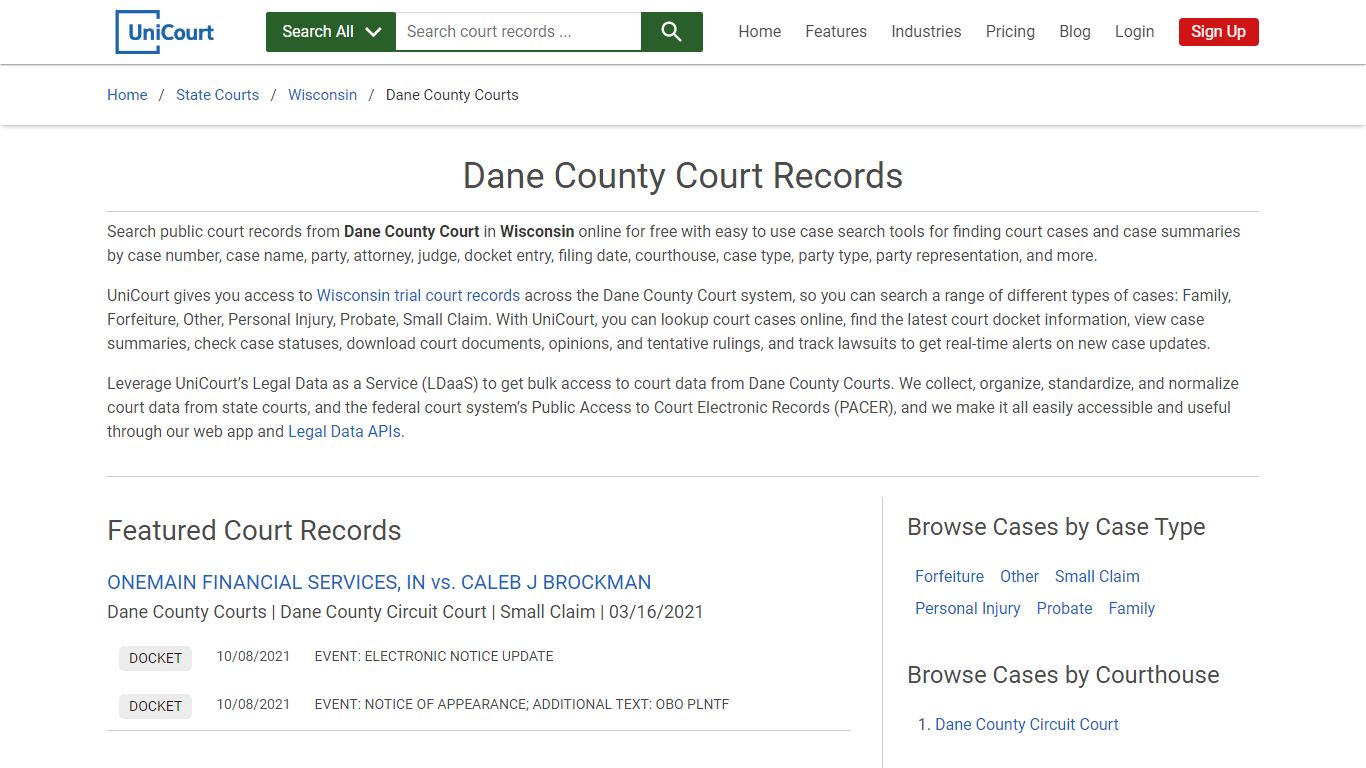The image size is (1366, 768).
Task: Go to Home breadcrumb
Action: pos(127,95)
